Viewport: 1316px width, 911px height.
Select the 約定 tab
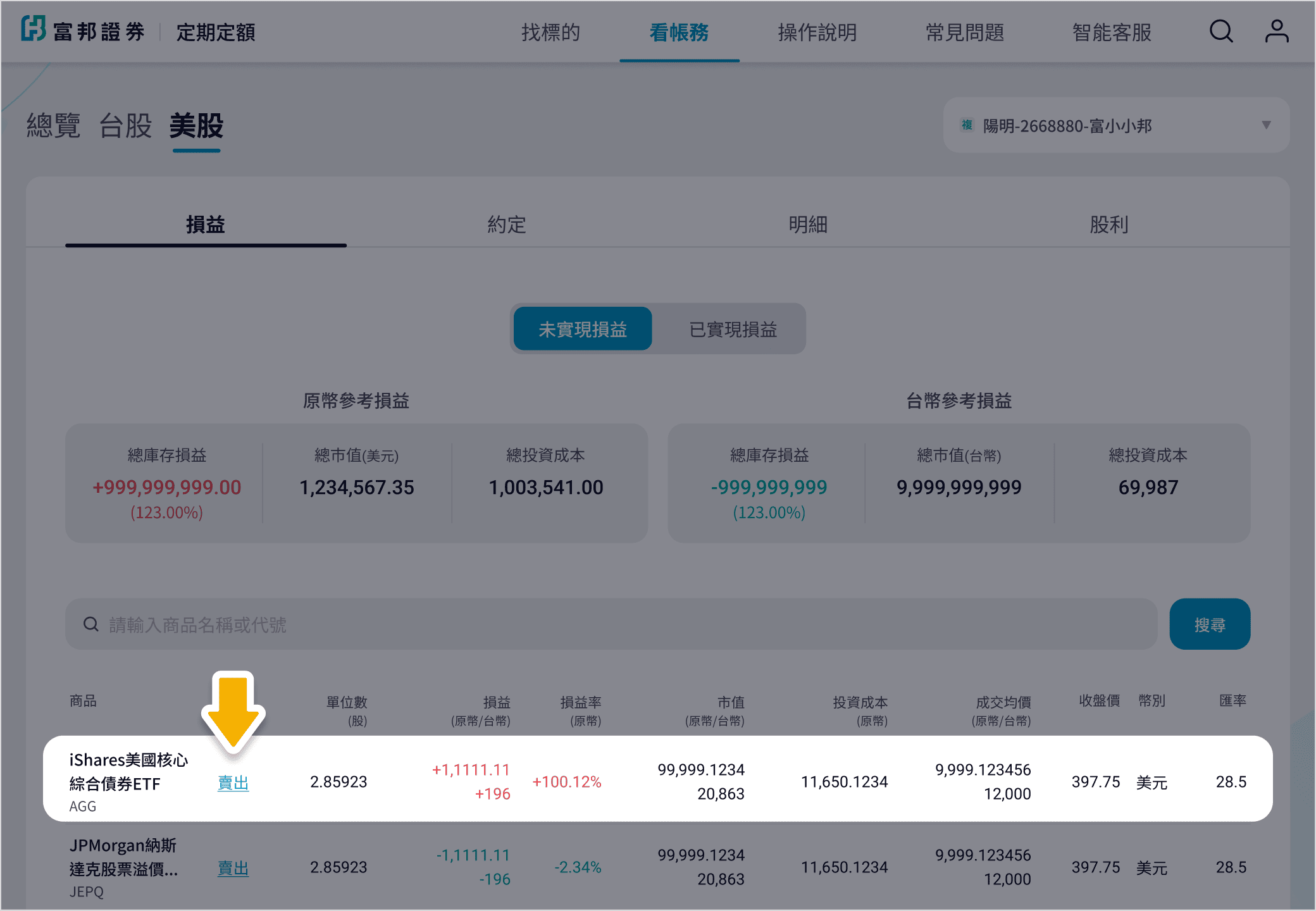[506, 225]
